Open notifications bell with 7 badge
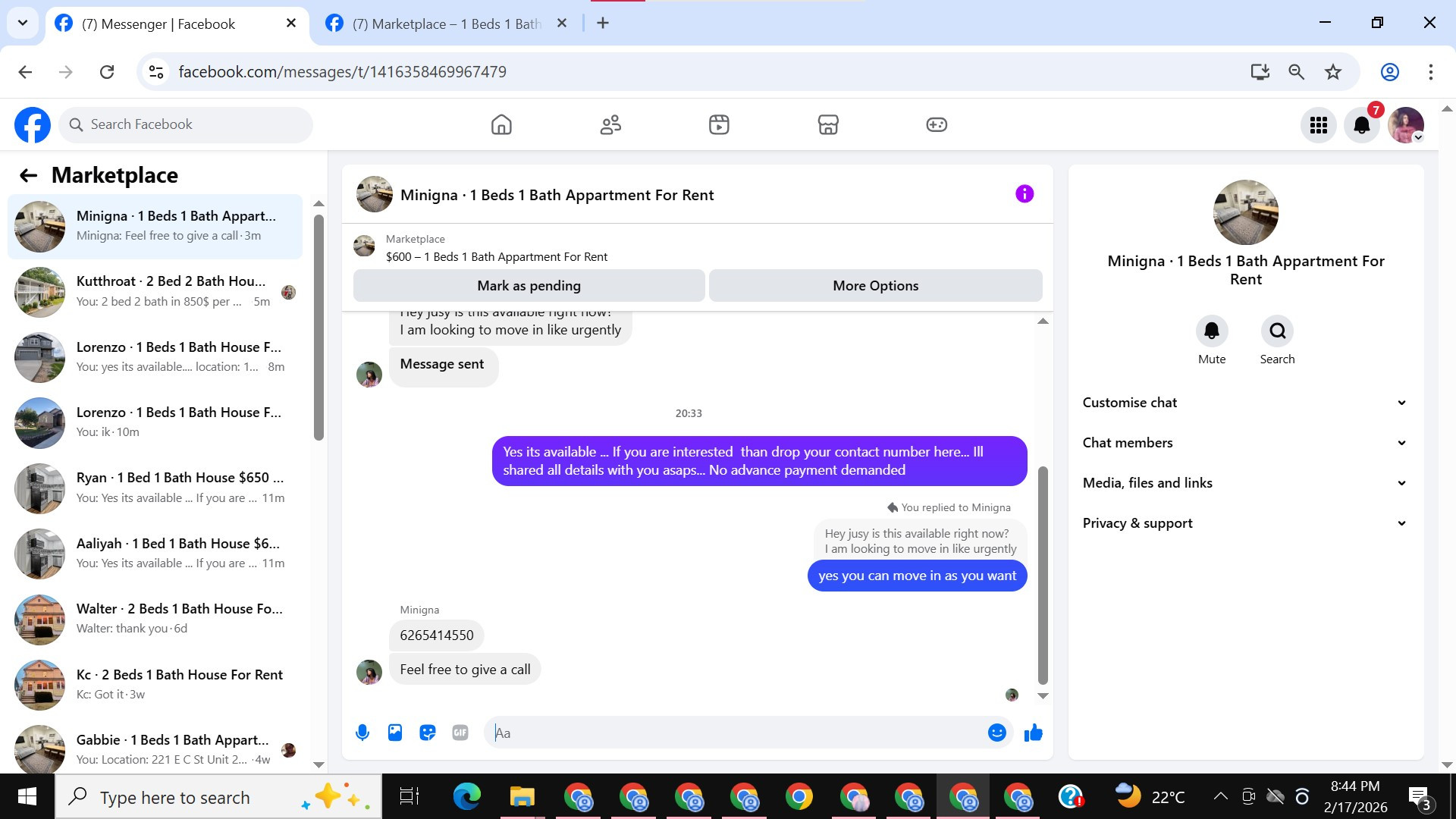This screenshot has height=819, width=1456. click(x=1362, y=125)
